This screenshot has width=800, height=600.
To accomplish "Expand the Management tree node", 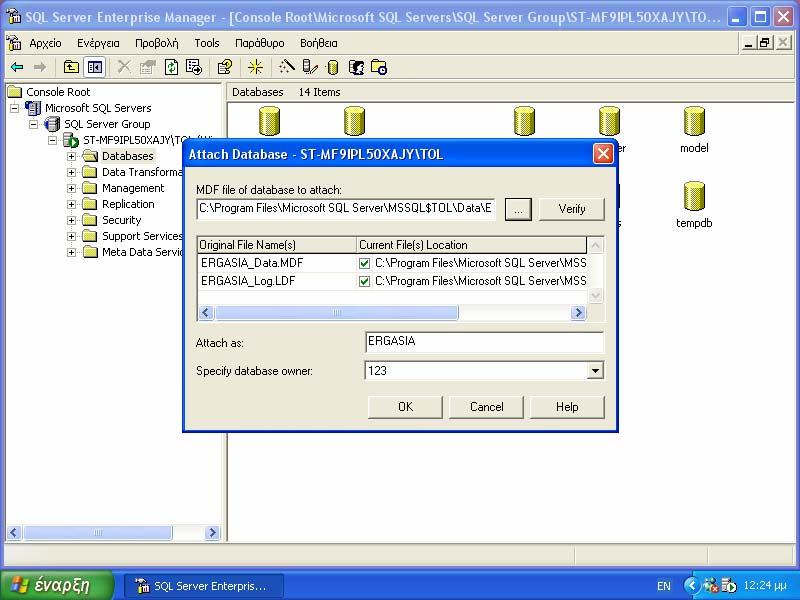I will tap(71, 188).
